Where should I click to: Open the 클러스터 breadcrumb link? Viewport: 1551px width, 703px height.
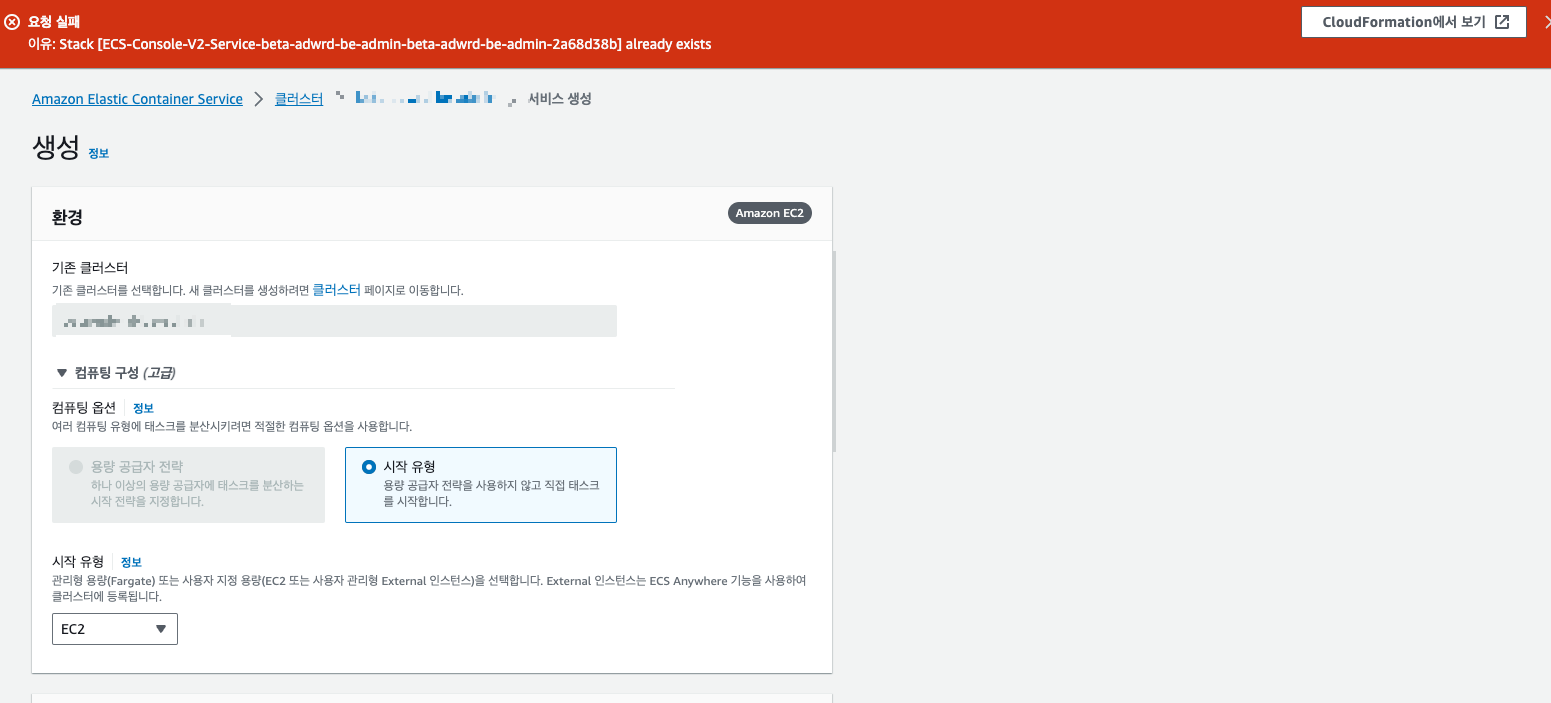[299, 99]
